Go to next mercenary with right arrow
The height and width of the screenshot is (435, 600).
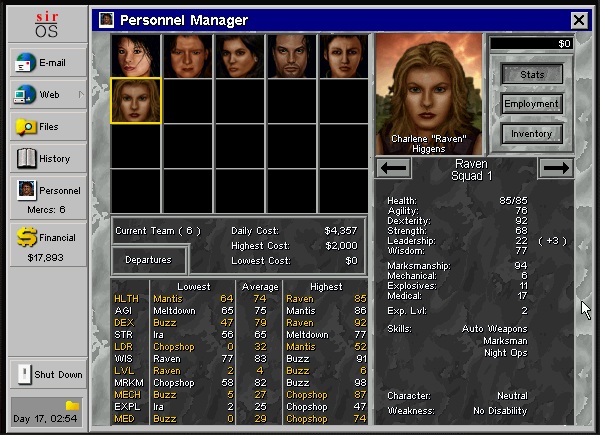(x=555, y=168)
